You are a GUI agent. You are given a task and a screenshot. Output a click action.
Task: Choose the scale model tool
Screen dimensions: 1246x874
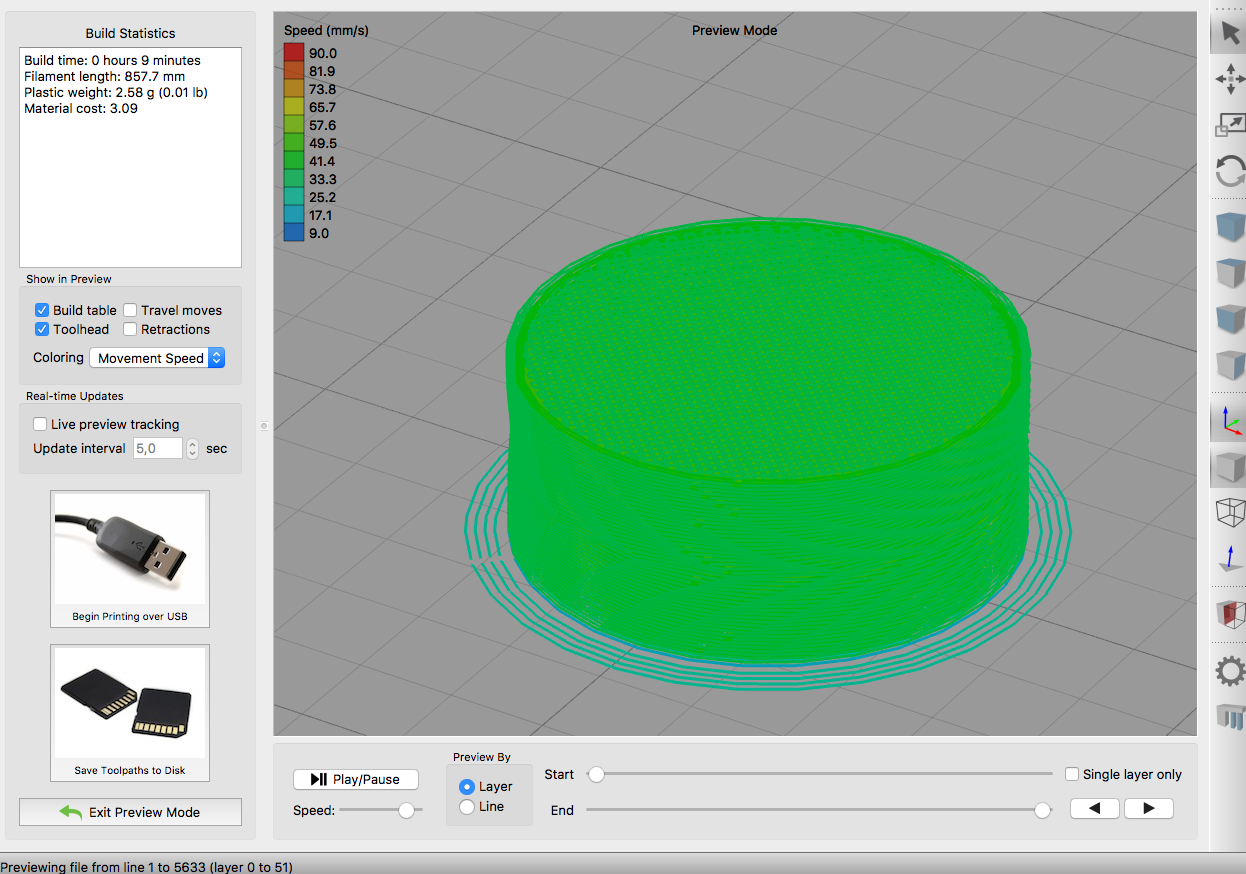pyautogui.click(x=1229, y=124)
